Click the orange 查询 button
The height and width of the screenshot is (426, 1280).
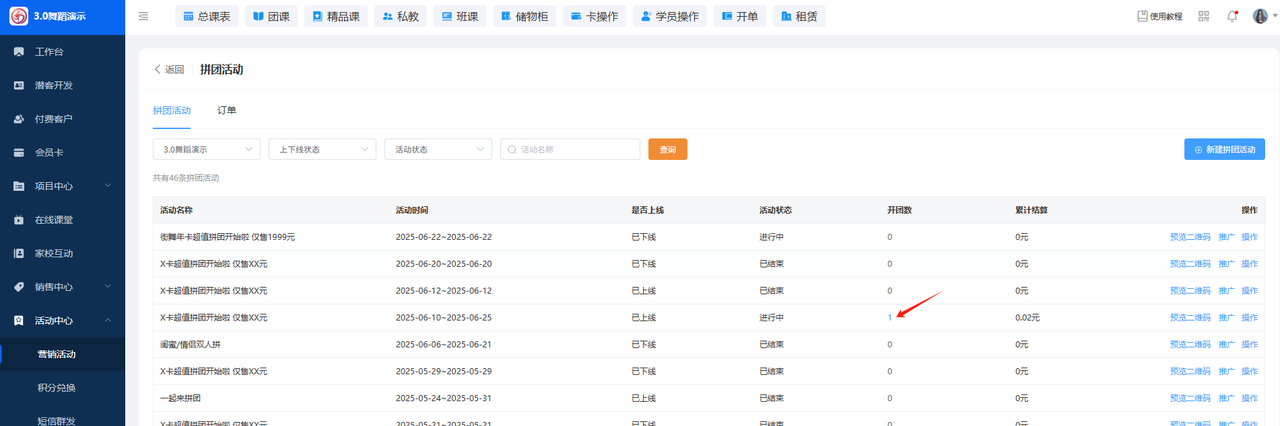(667, 149)
